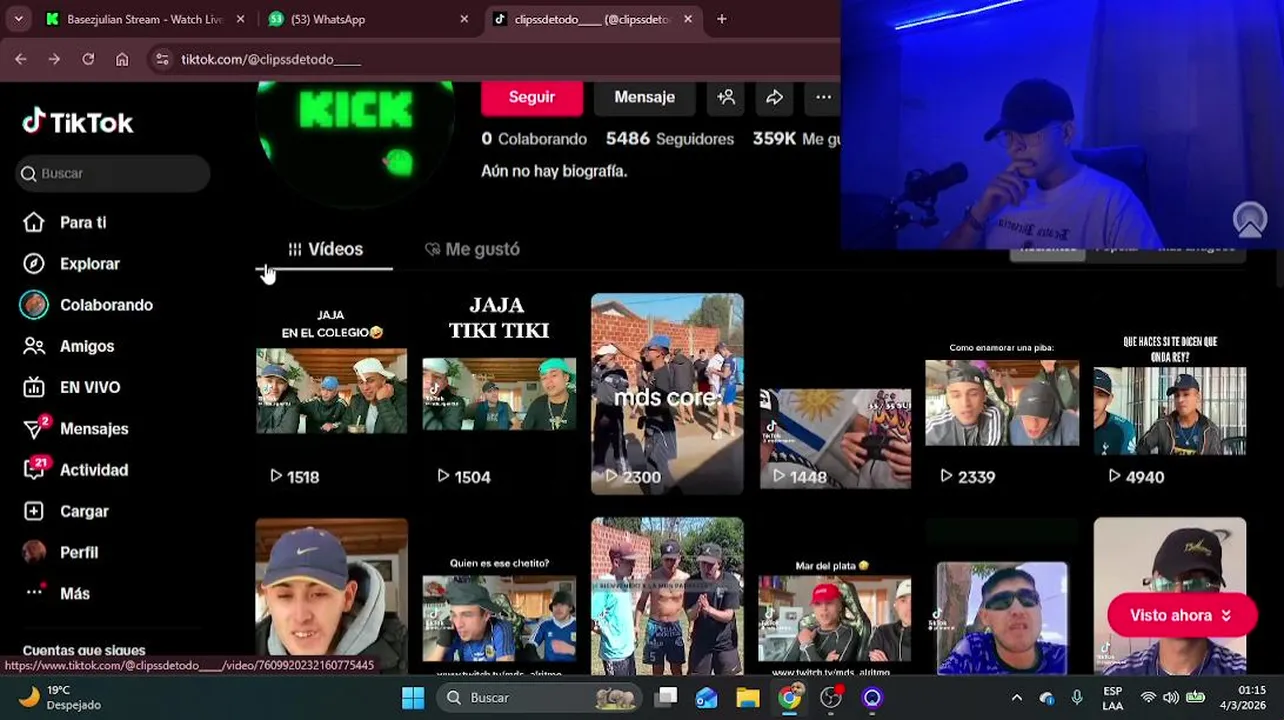Click the browser back arrow
The height and width of the screenshot is (720, 1284).
(x=21, y=59)
